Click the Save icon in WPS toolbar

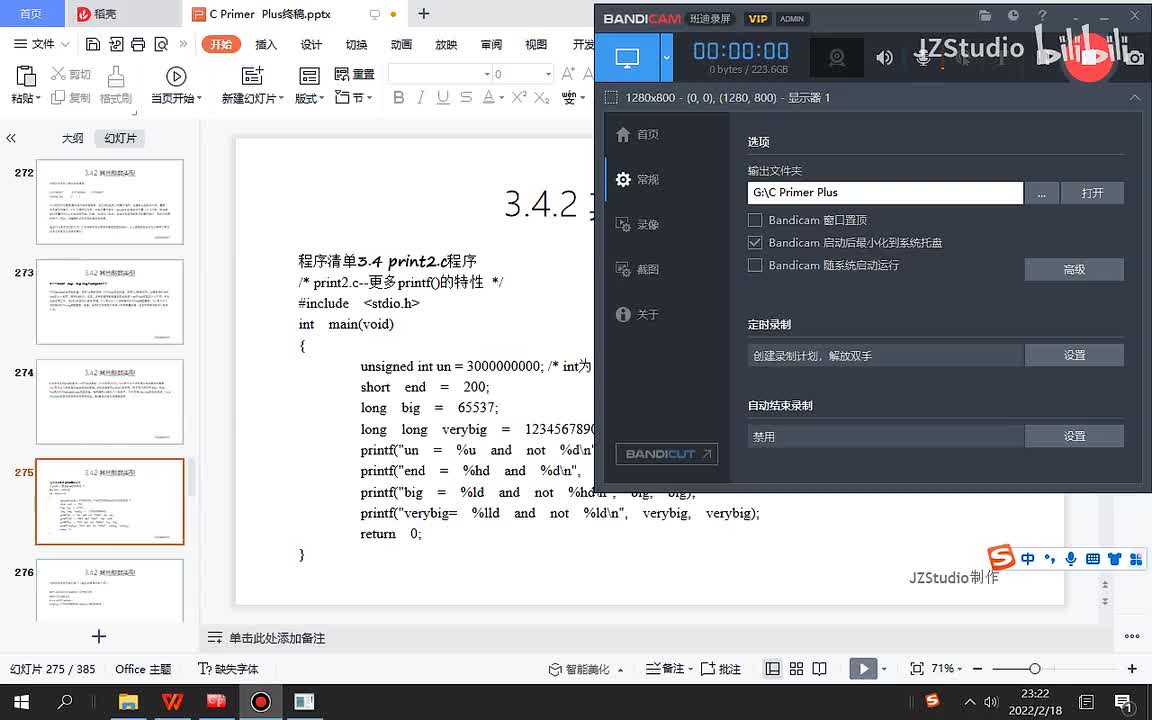click(x=93, y=44)
